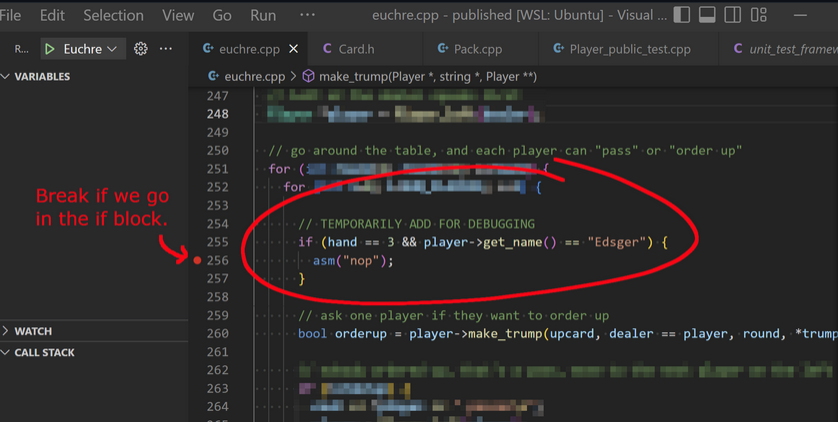Click the green Start Debugging play icon
The image size is (838, 422).
49,49
